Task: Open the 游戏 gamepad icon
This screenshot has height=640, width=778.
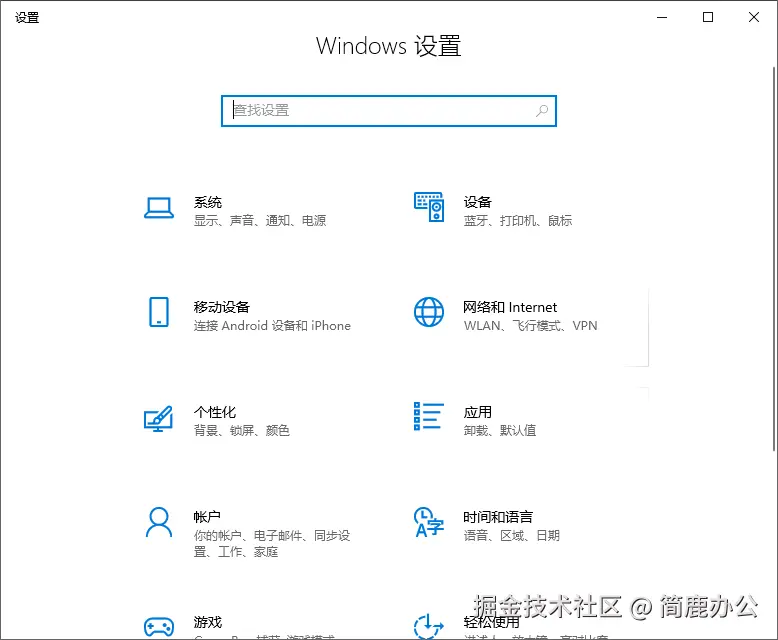Action: [159, 627]
